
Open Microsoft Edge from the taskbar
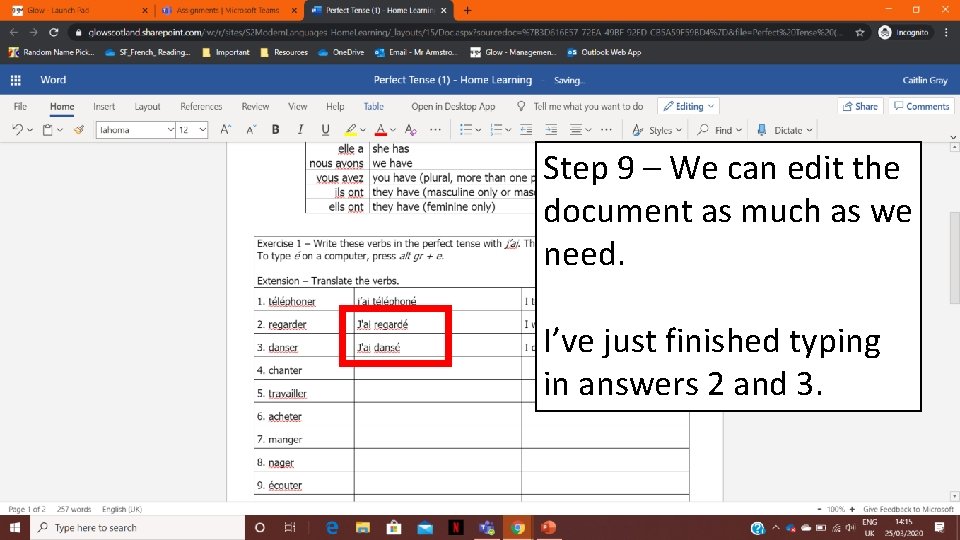coord(332,527)
